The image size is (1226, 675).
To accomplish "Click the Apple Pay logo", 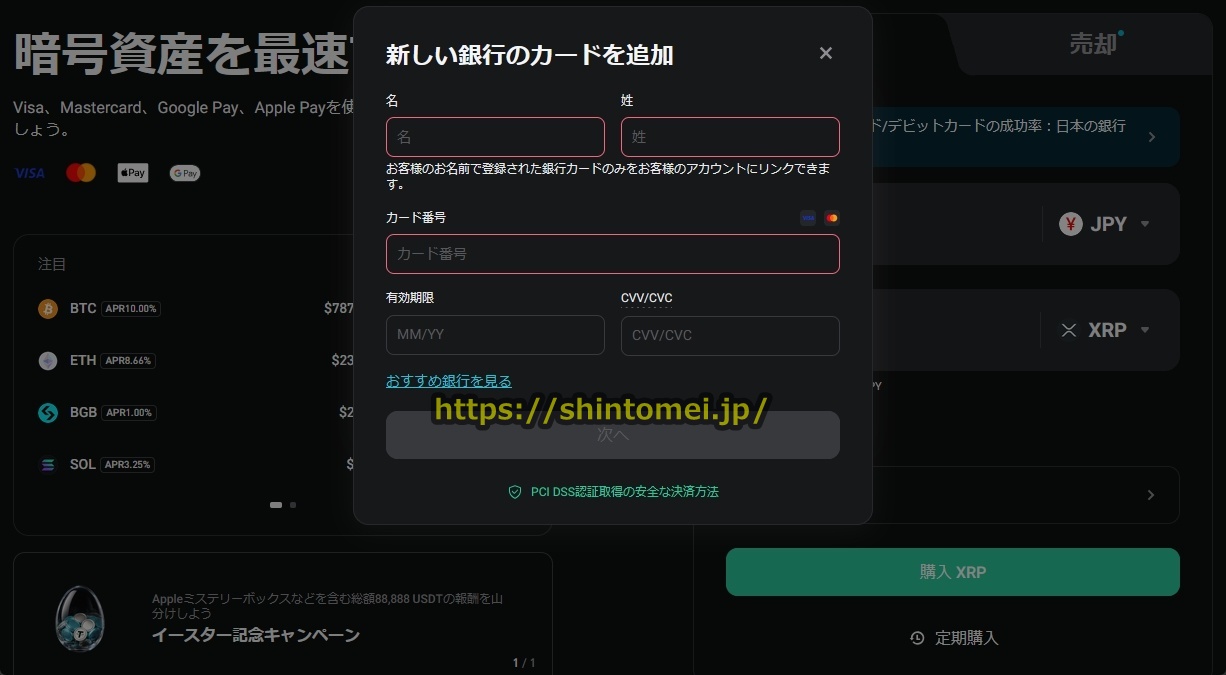I will point(132,173).
